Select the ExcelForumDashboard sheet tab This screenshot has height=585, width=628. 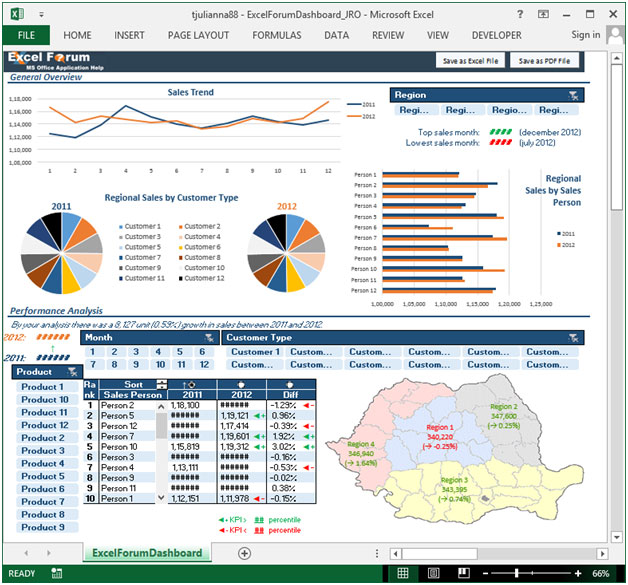pos(147,553)
